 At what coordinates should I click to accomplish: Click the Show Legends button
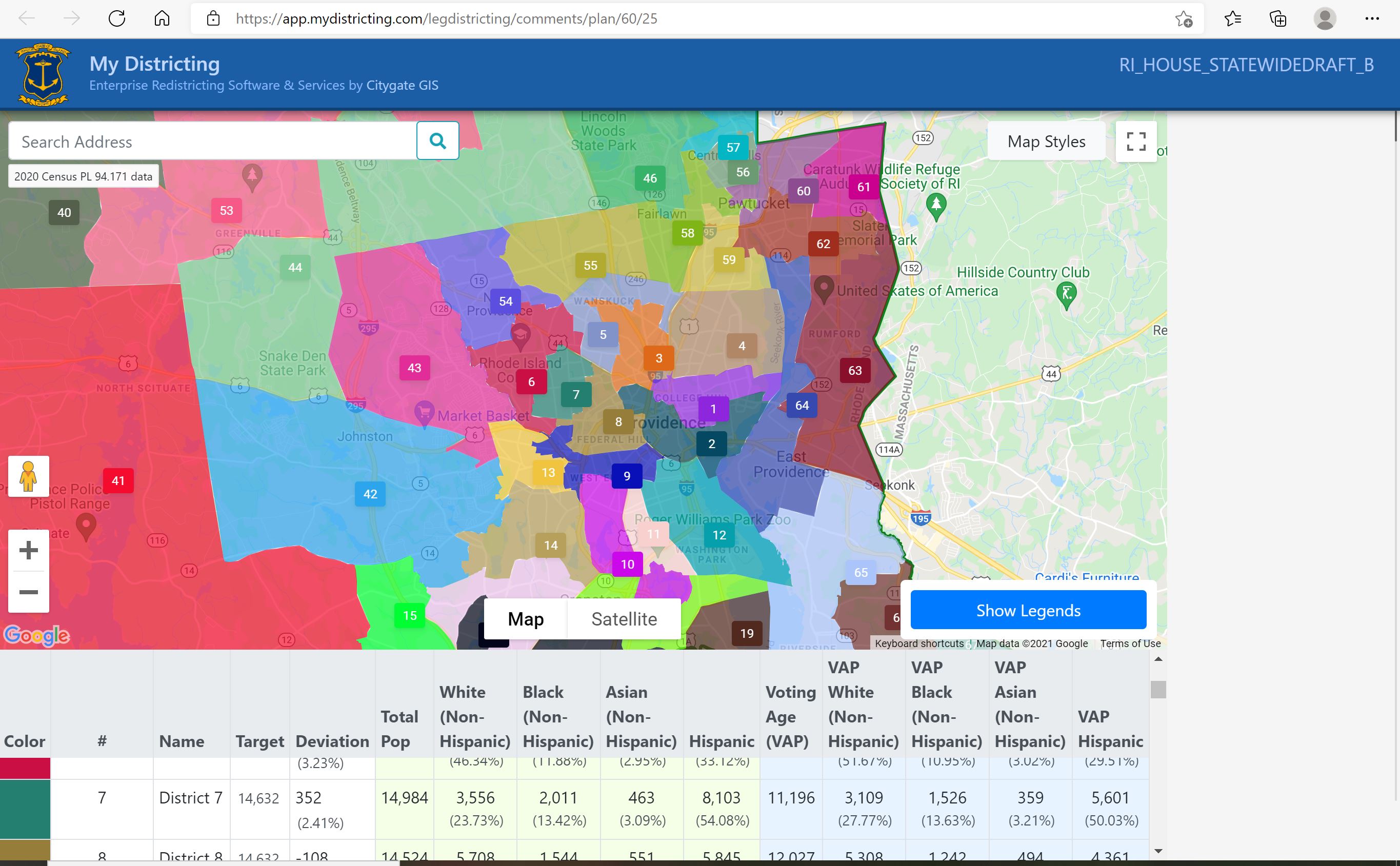[x=1028, y=610]
